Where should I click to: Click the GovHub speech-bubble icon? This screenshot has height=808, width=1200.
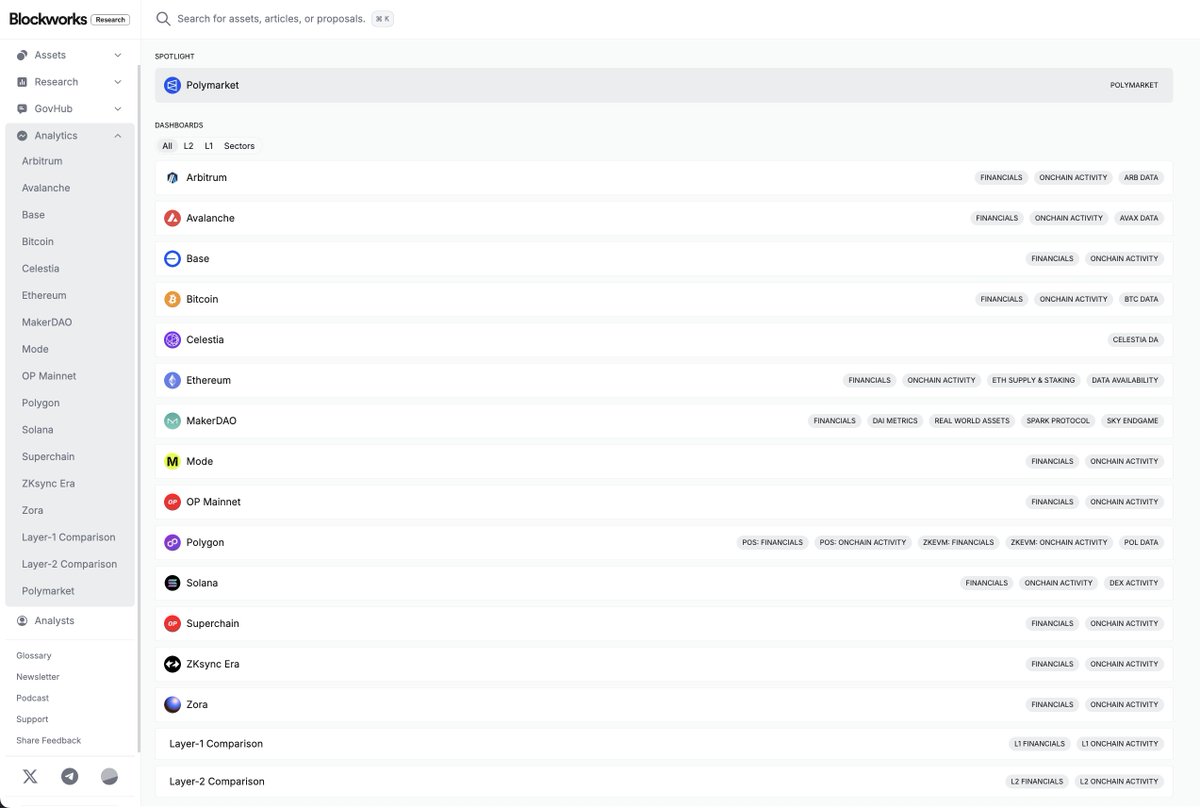tap(23, 108)
